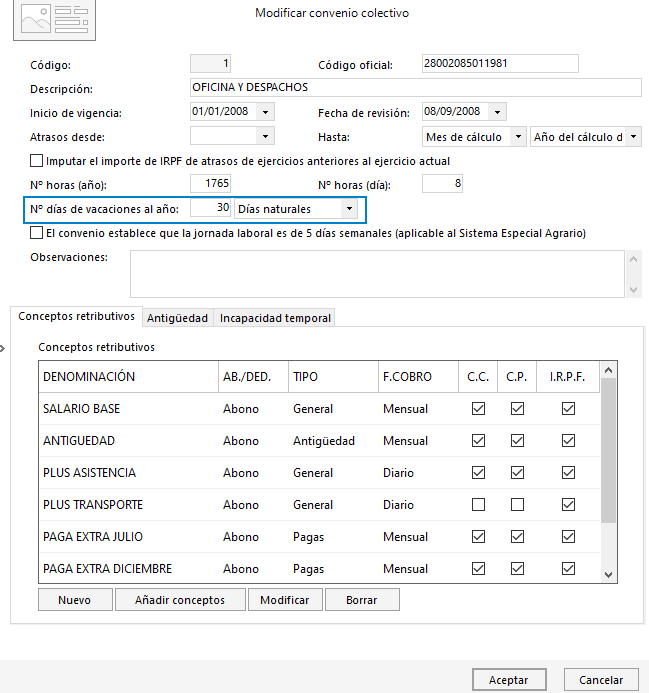
Task: Check the jornada laboral 5 días semanales box
Action: [36, 232]
